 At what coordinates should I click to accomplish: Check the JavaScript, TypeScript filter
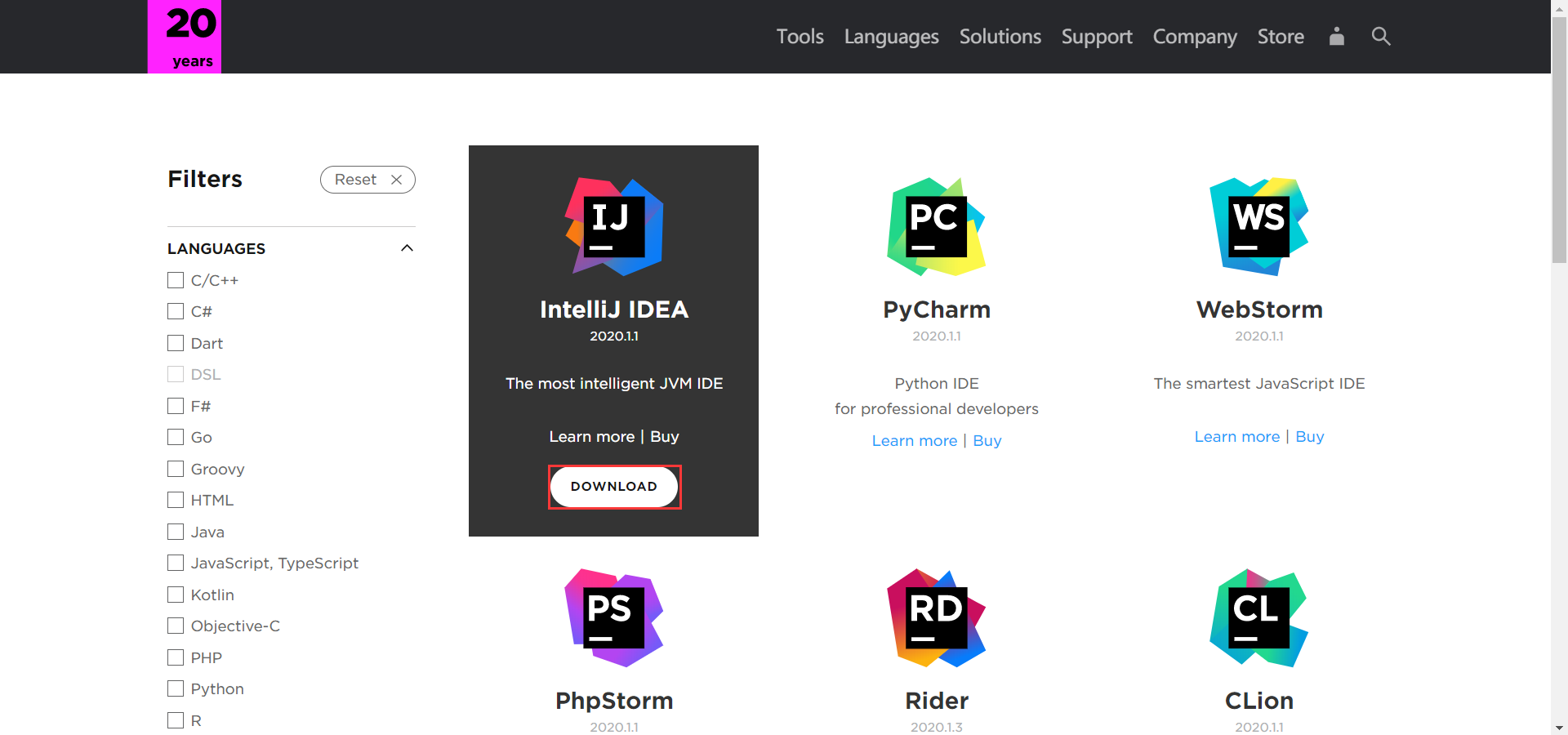pos(176,563)
